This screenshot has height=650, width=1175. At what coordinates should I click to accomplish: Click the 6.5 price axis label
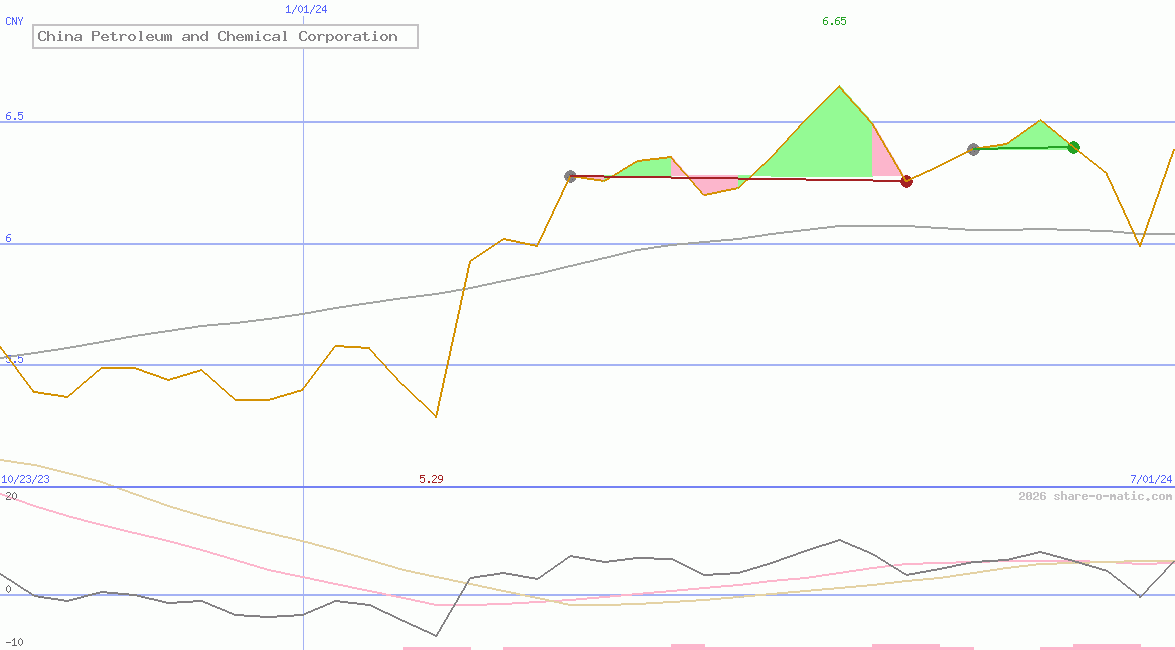click(x=14, y=116)
